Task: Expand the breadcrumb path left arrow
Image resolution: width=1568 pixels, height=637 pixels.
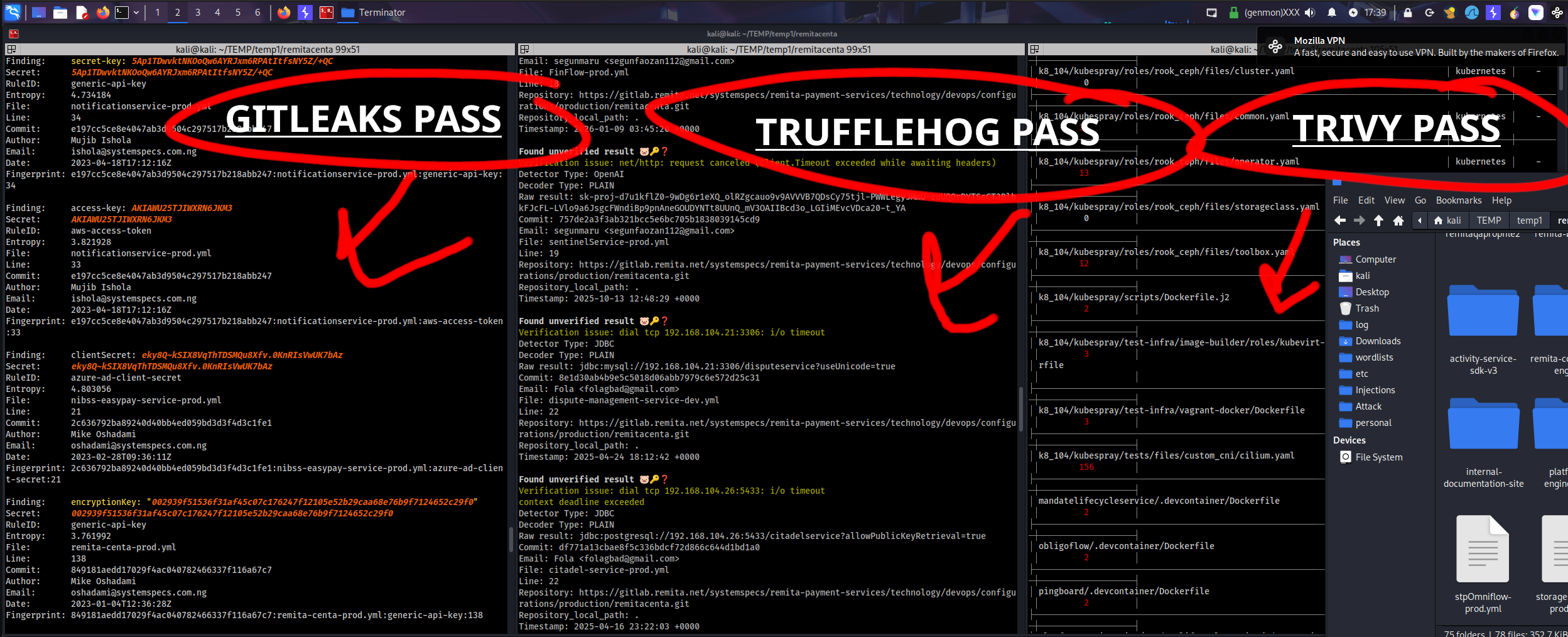Action: (x=1419, y=220)
